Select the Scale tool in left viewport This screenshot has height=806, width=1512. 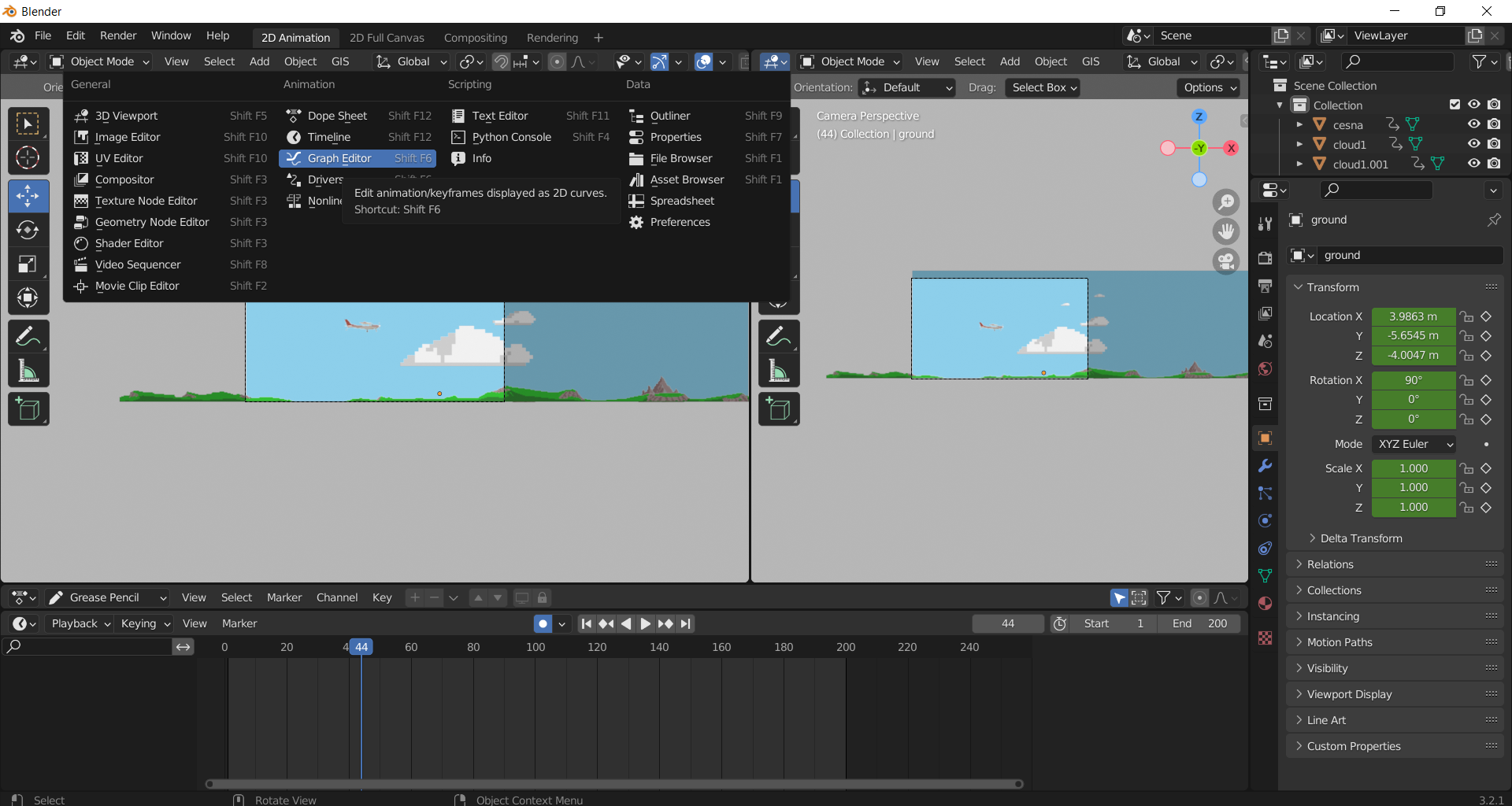point(28,264)
